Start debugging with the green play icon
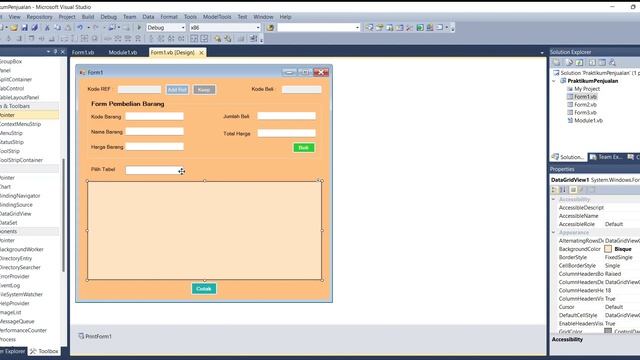This screenshot has width=640, height=360. (x=139, y=27)
